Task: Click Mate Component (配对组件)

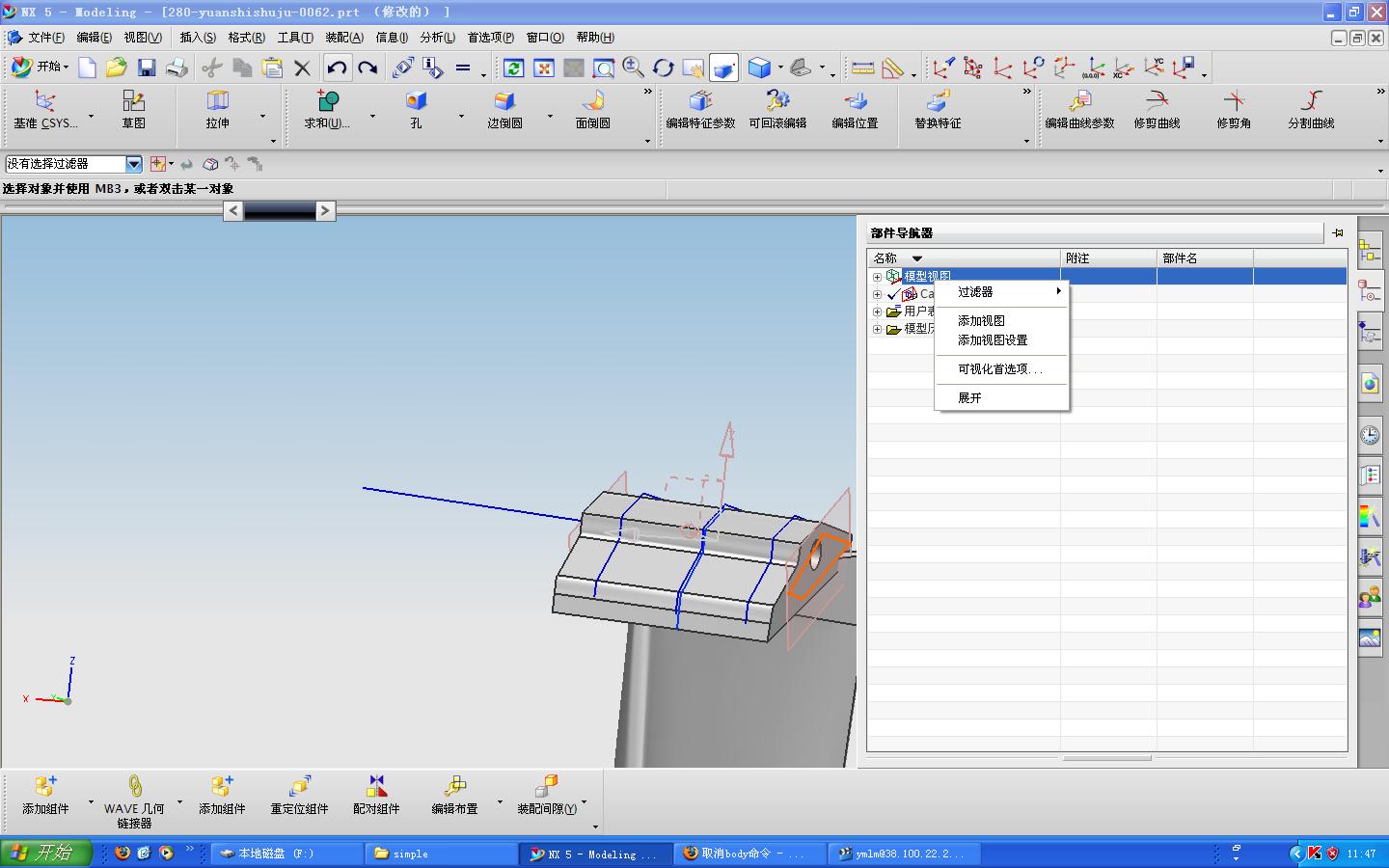Action: pyautogui.click(x=376, y=797)
